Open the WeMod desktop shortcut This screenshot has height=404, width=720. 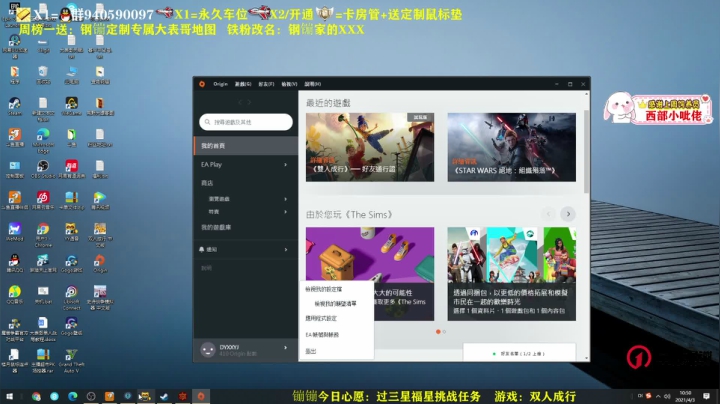tap(15, 232)
